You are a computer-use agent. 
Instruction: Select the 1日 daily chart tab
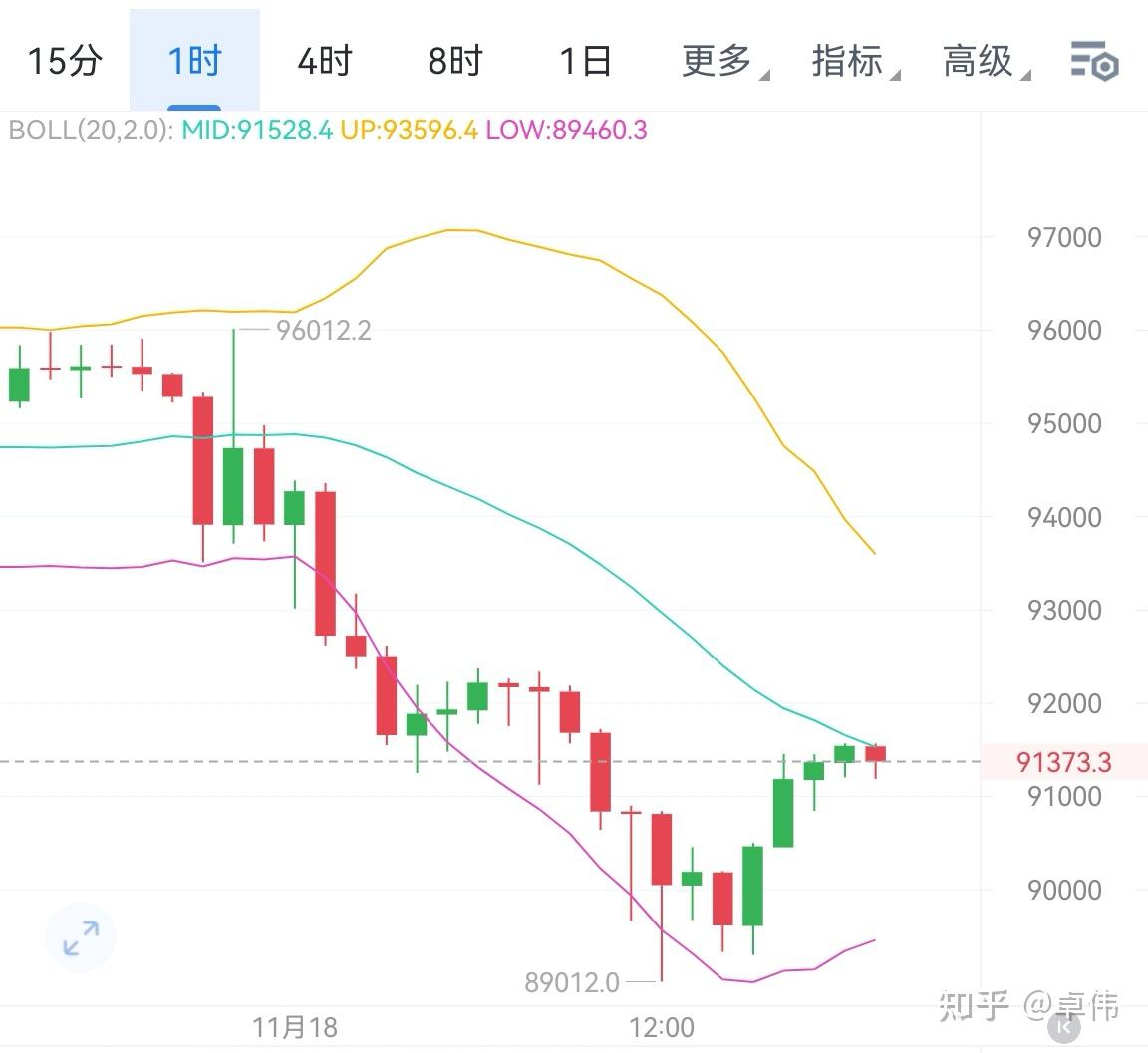(586, 62)
